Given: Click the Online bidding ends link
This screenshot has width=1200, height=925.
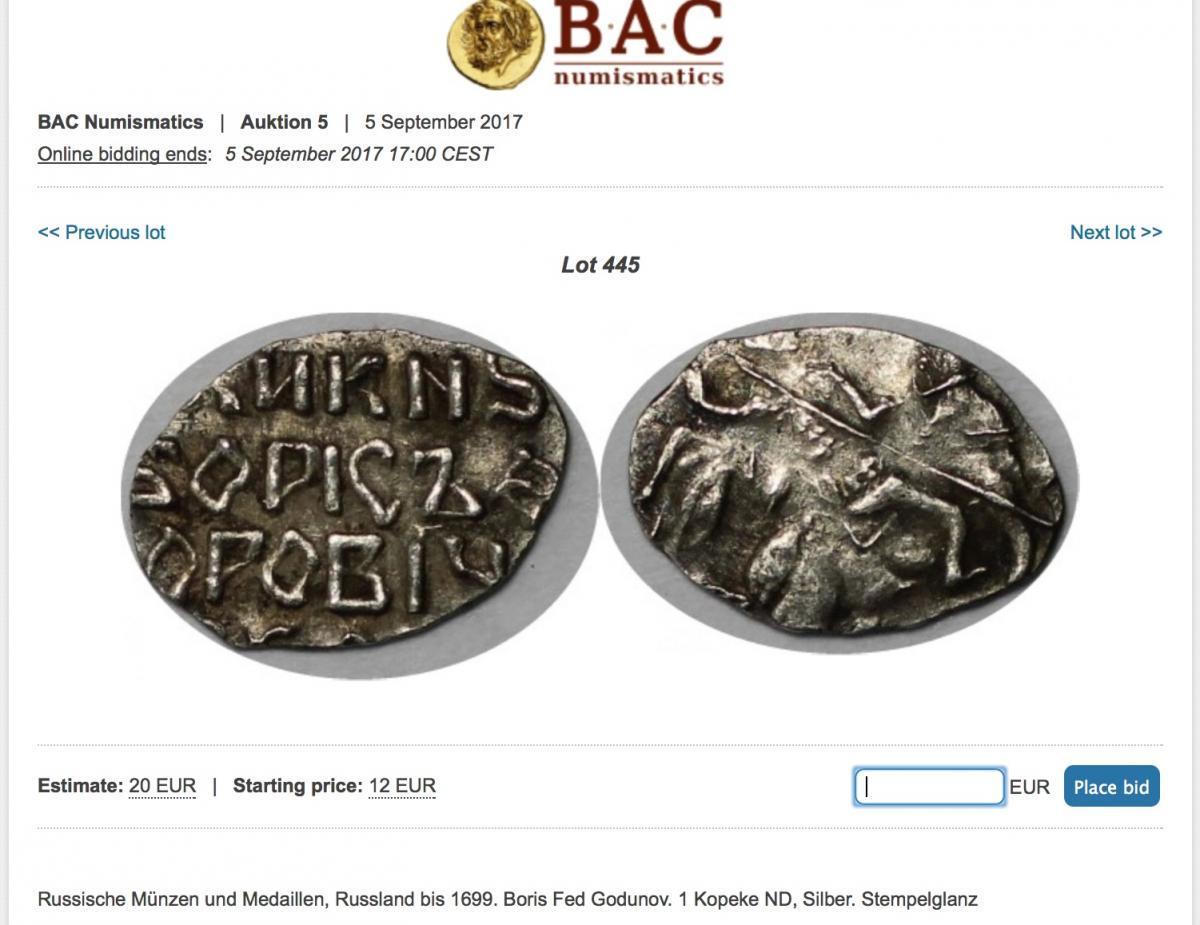Looking at the screenshot, I should tap(124, 154).
